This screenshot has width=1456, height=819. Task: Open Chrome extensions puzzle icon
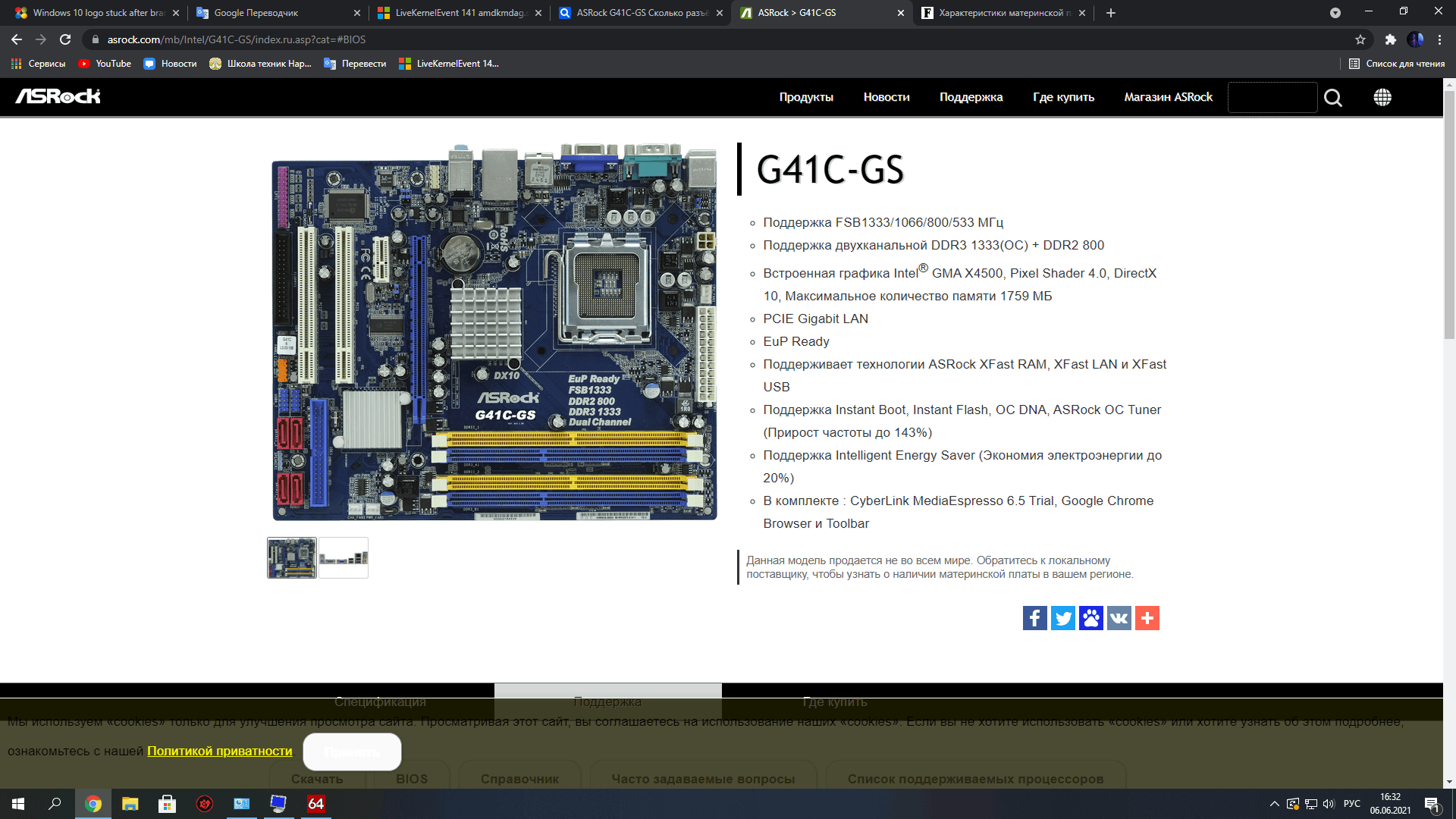pos(1390,39)
